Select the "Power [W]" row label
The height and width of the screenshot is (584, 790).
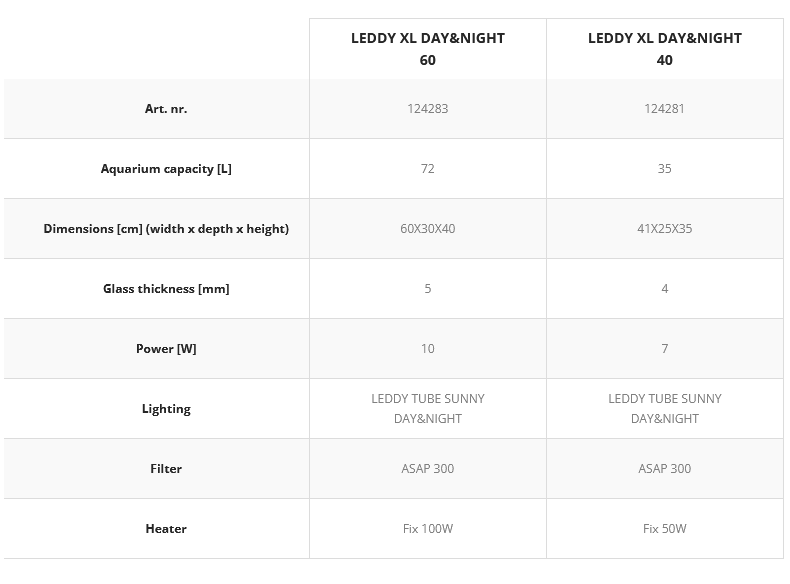pyautogui.click(x=166, y=349)
